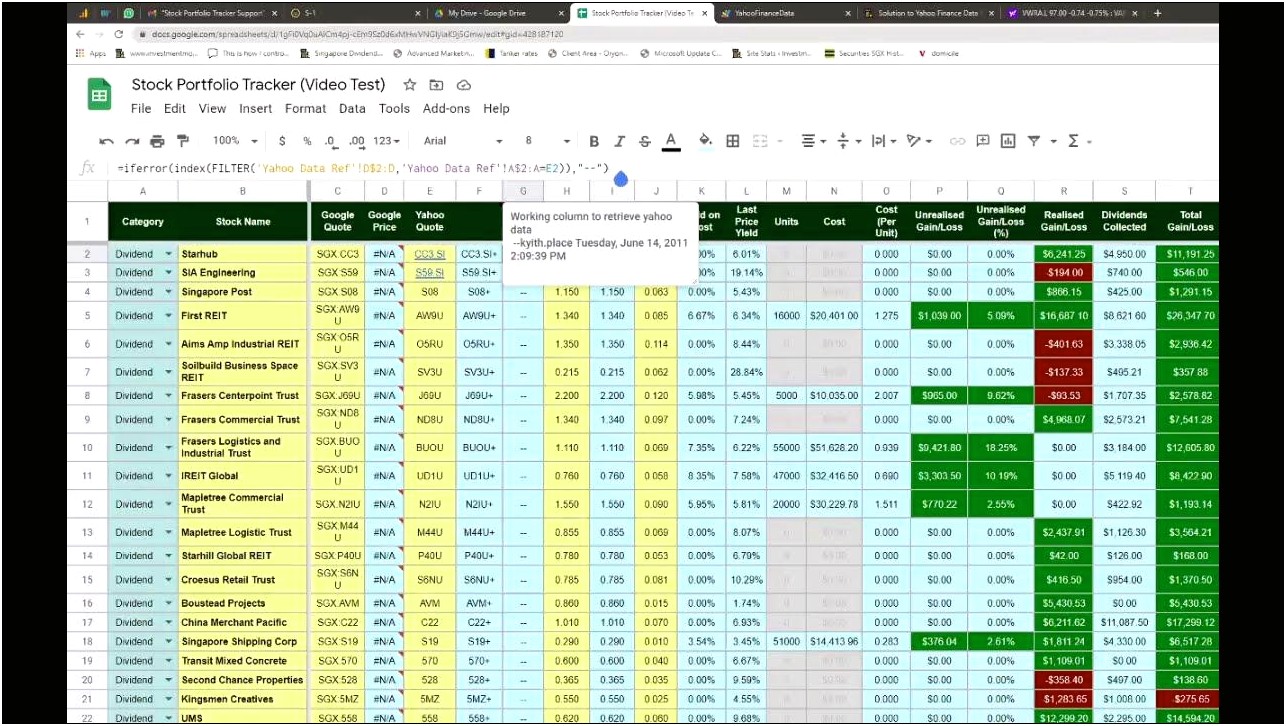Open the text color picker
The width and height of the screenshot is (1286, 726).
pyautogui.click(x=671, y=141)
